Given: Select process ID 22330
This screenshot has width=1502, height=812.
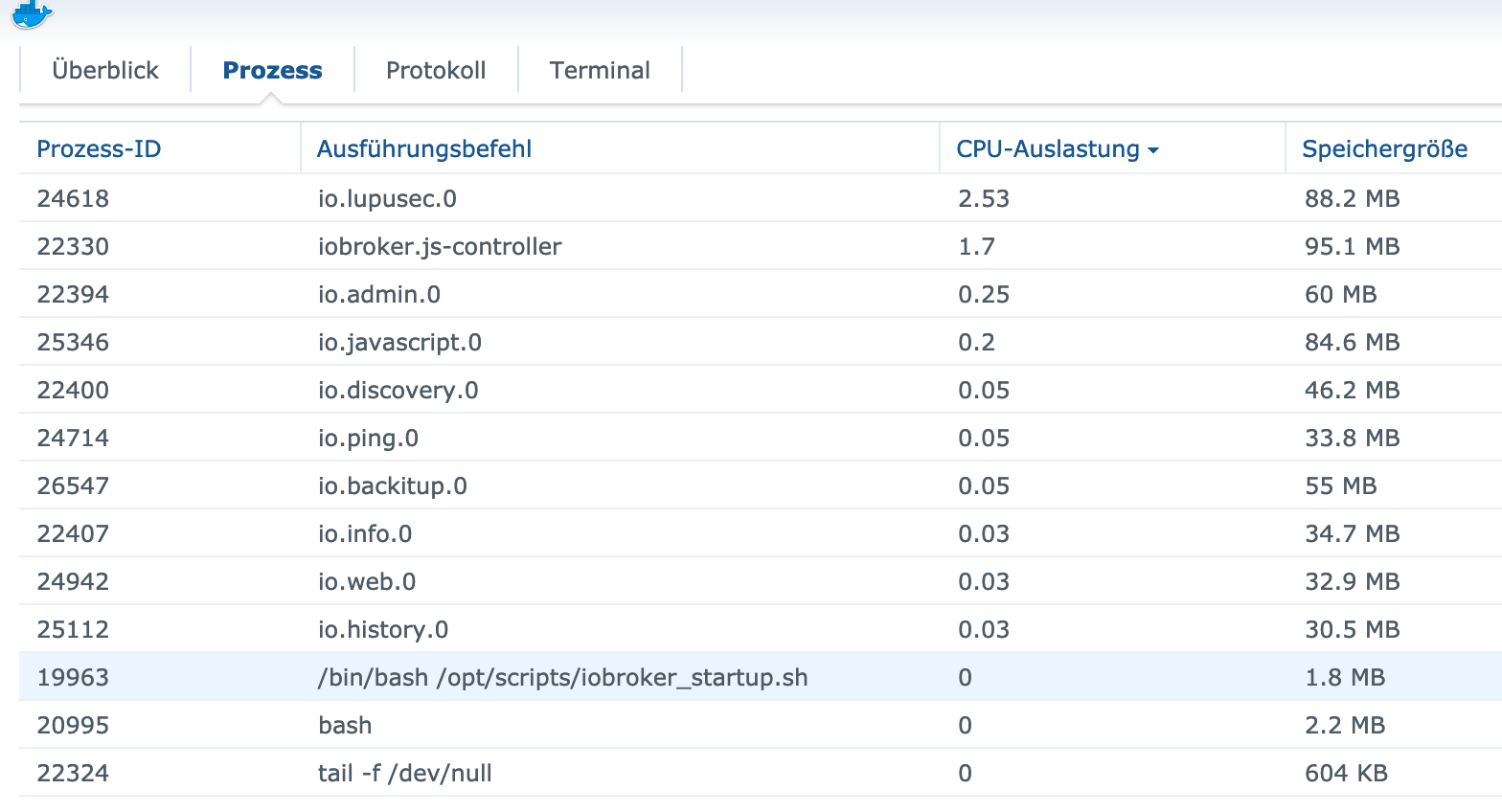Looking at the screenshot, I should pos(73,246).
